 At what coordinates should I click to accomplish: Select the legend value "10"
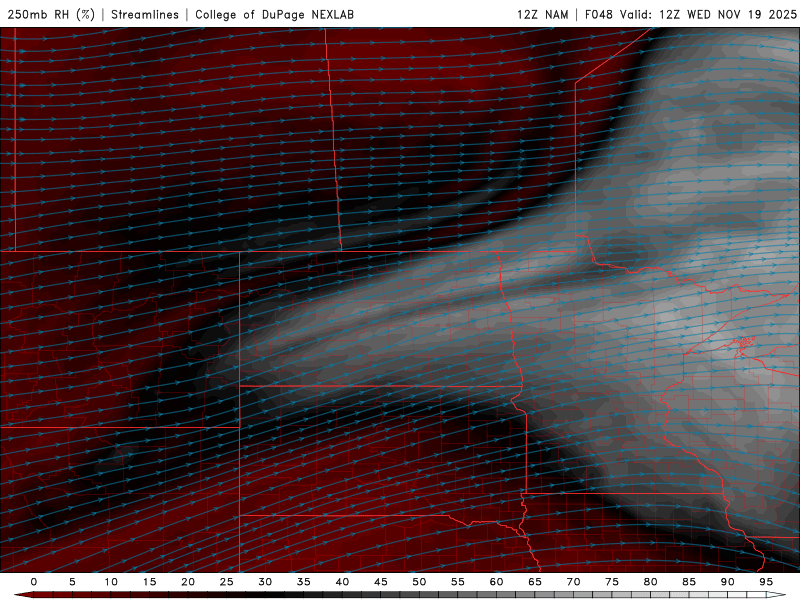(x=111, y=582)
